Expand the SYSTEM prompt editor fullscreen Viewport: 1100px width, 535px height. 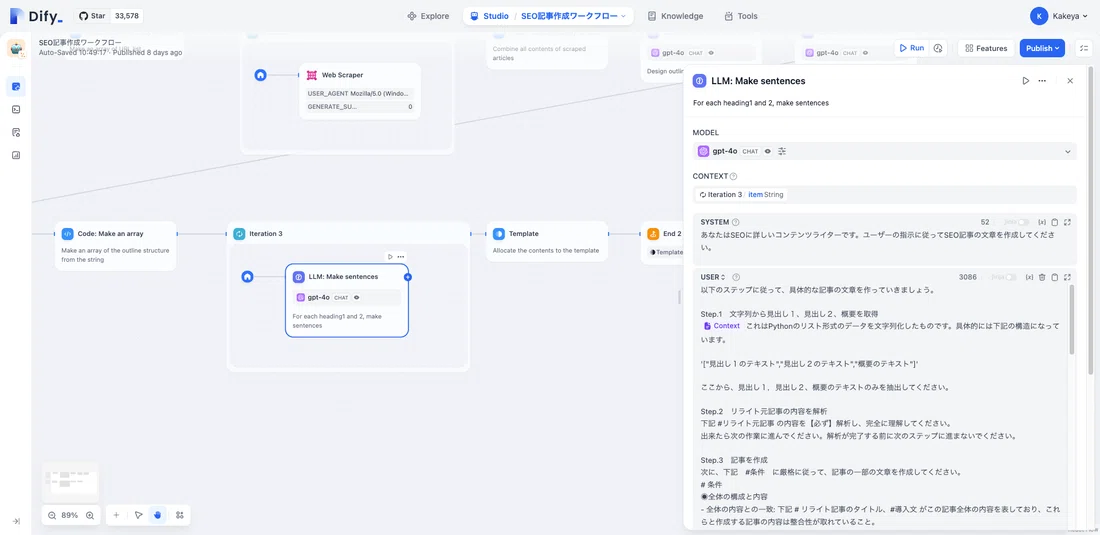point(1068,222)
